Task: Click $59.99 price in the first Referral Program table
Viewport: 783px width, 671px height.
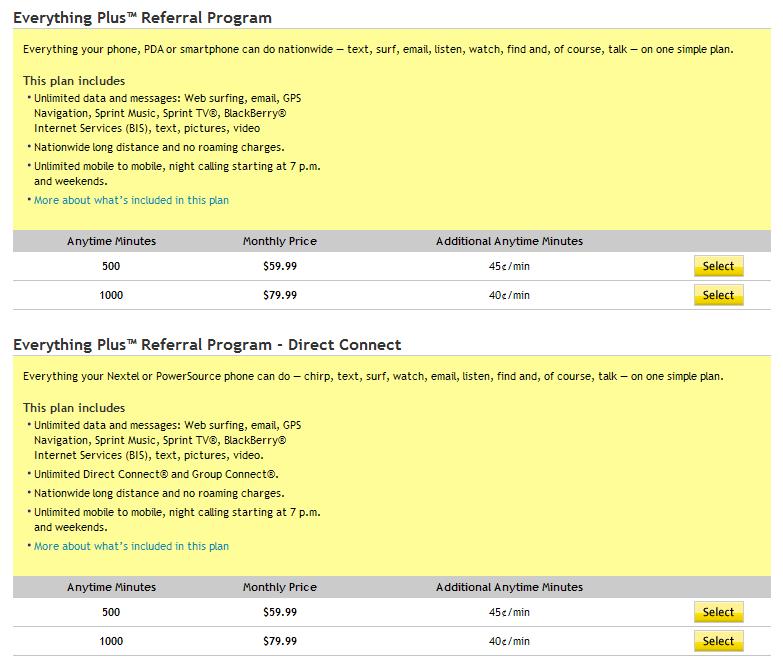Action: point(280,266)
